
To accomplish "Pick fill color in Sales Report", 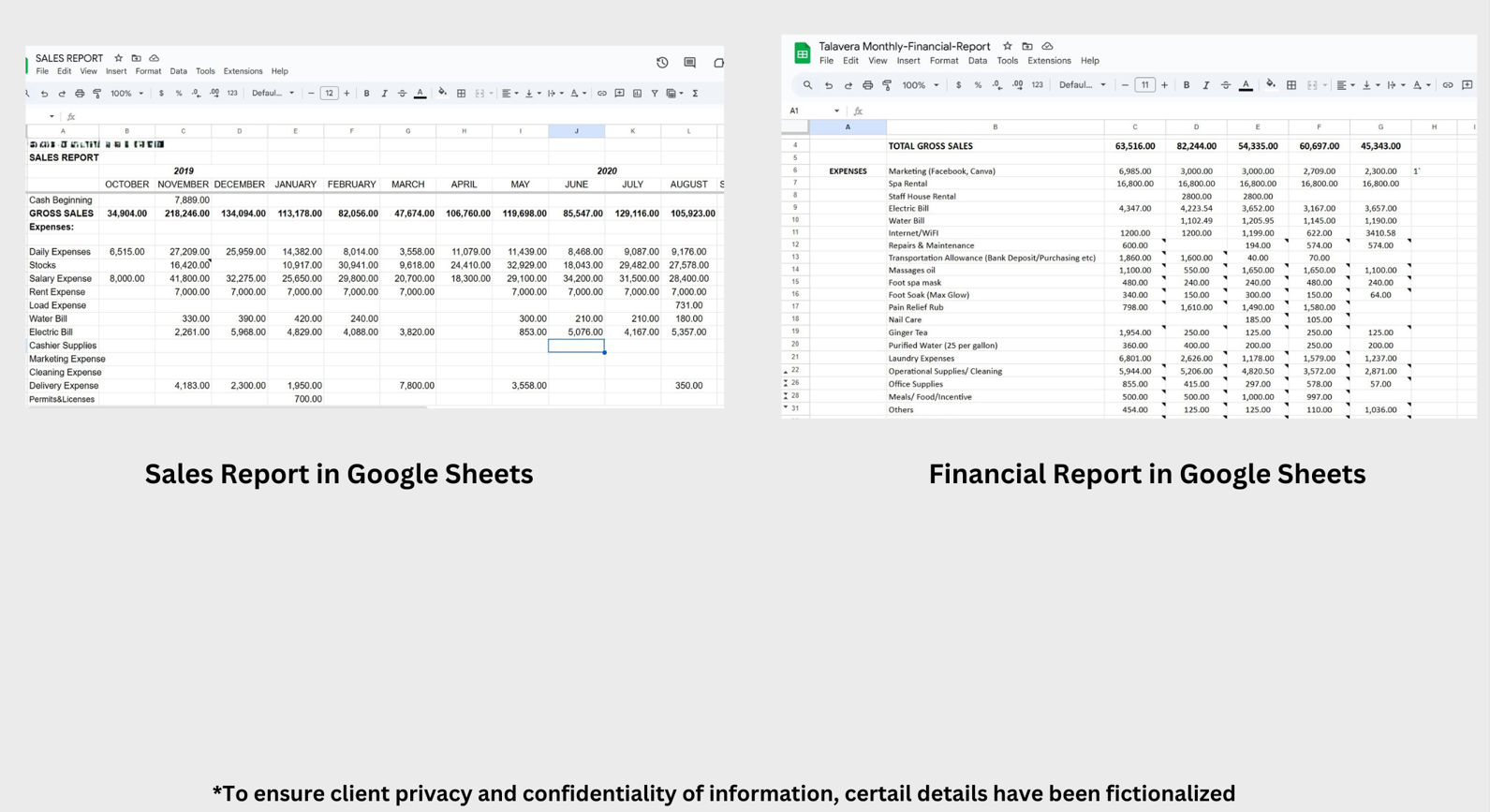I will pyautogui.click(x=442, y=93).
